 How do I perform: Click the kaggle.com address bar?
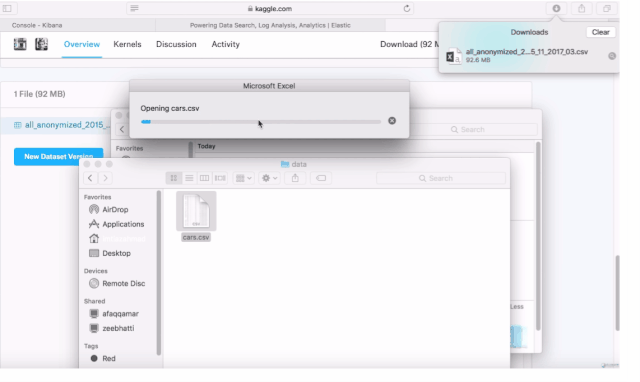[270, 9]
